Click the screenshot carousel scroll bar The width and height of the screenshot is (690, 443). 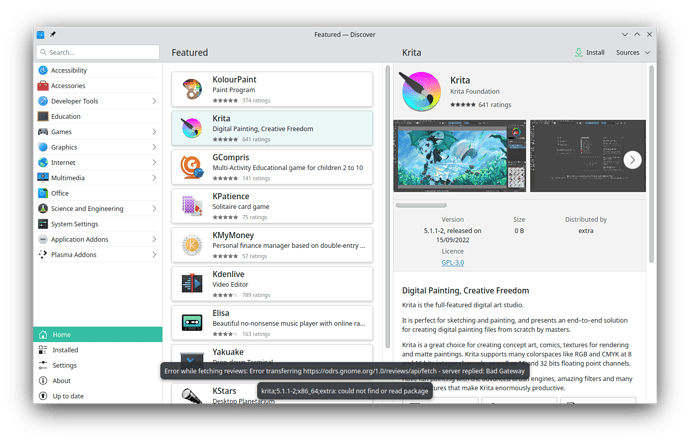click(x=421, y=205)
